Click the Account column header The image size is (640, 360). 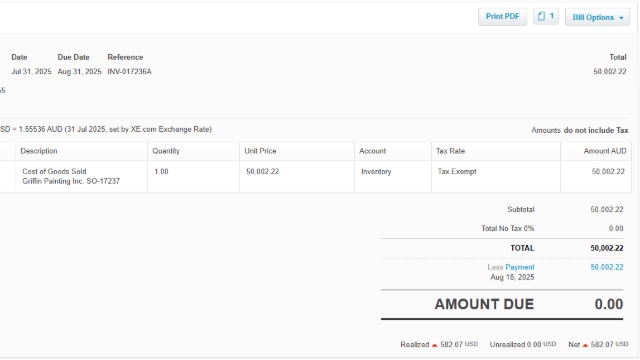(393, 151)
